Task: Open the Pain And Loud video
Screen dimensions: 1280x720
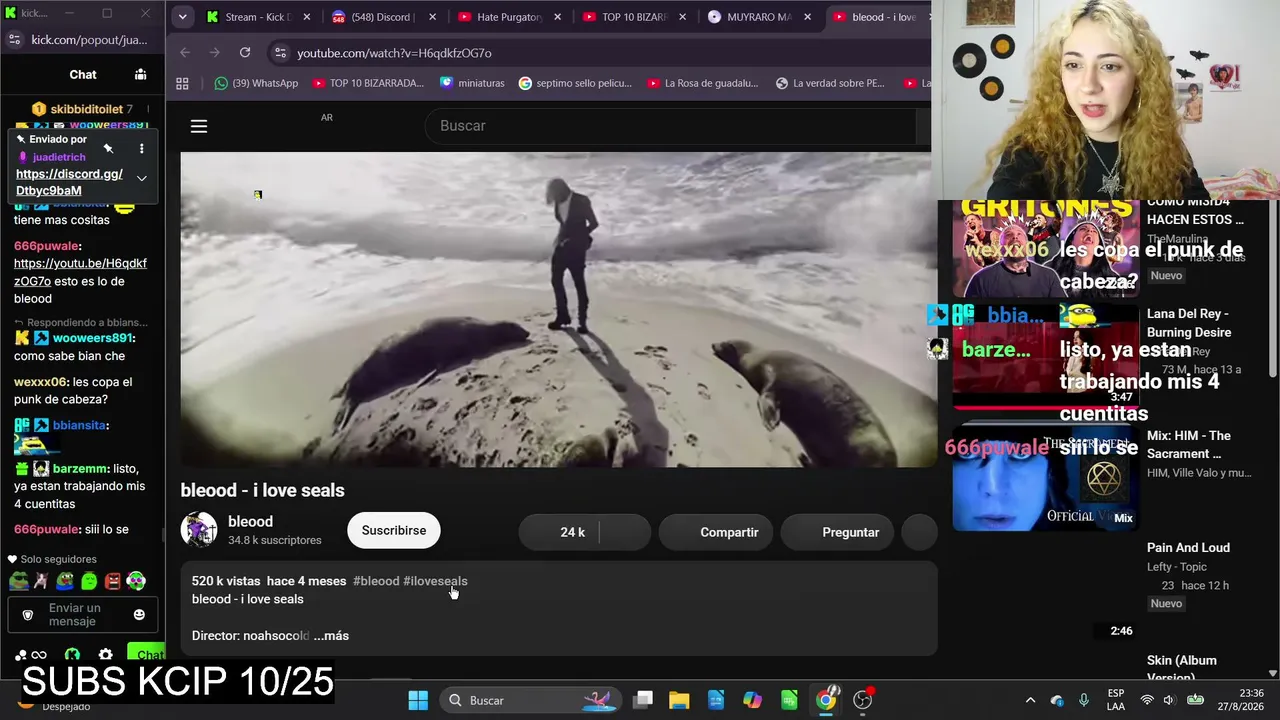Action: 1188,547
